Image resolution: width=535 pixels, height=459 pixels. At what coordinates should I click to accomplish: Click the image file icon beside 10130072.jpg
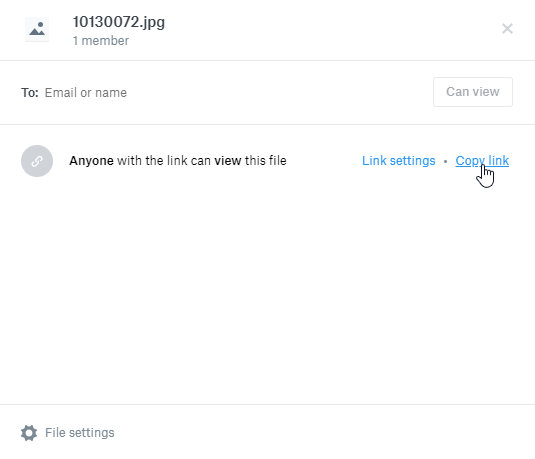[x=37, y=29]
